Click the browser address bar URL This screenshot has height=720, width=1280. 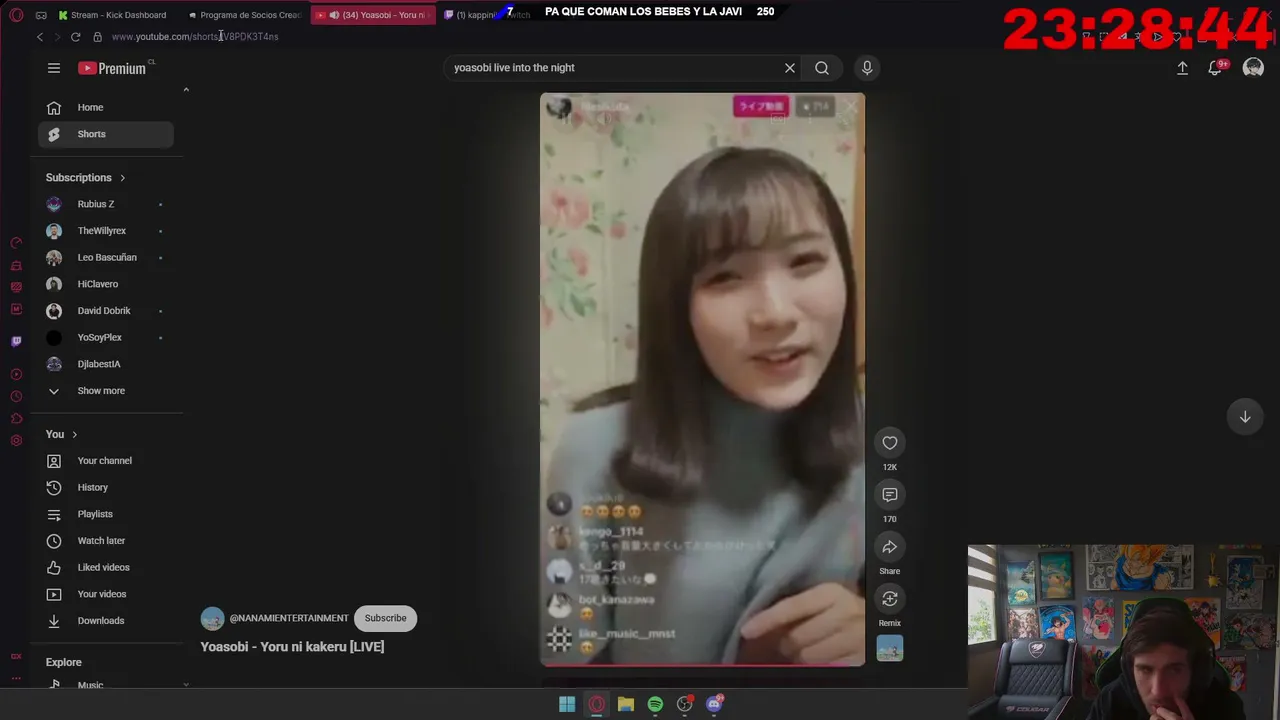click(x=195, y=37)
